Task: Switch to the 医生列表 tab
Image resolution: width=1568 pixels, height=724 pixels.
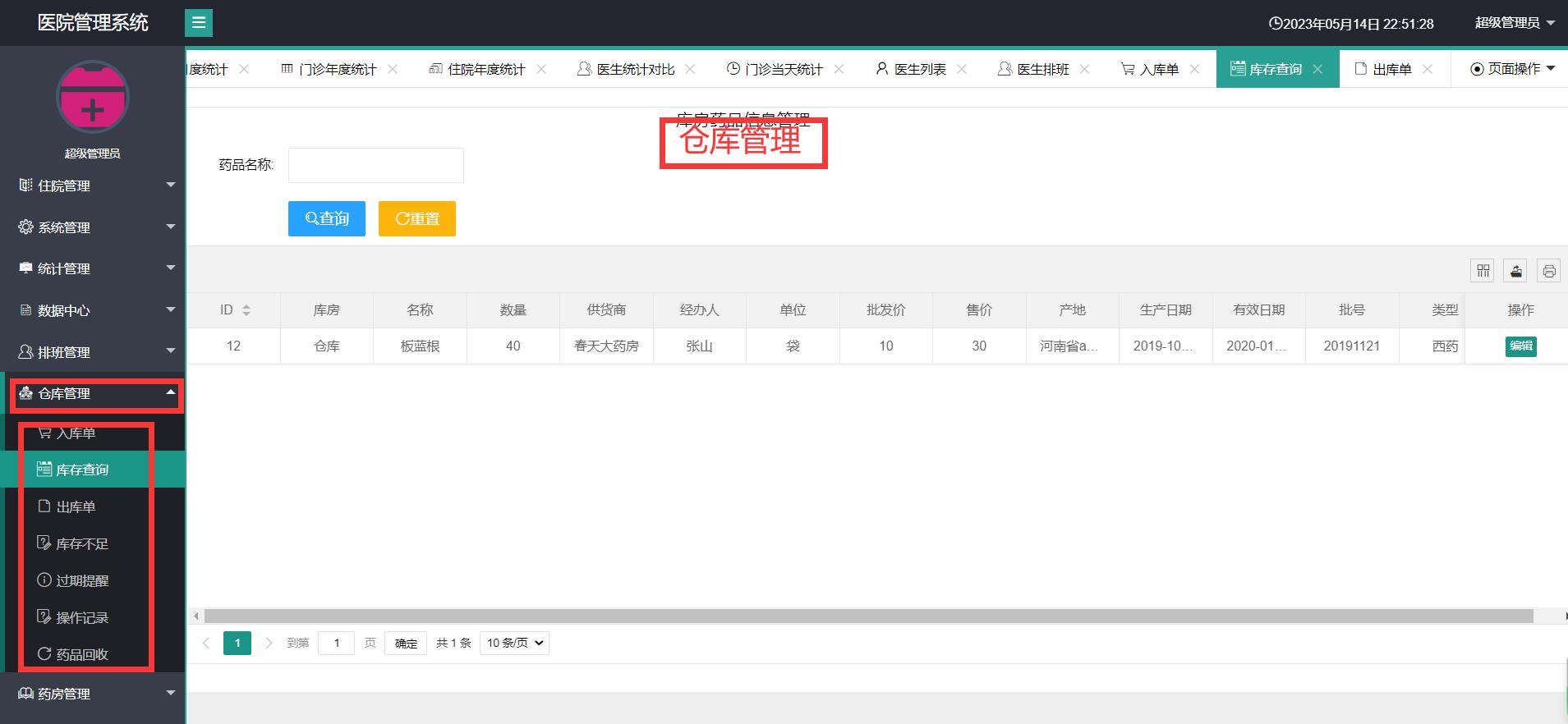Action: click(x=911, y=69)
